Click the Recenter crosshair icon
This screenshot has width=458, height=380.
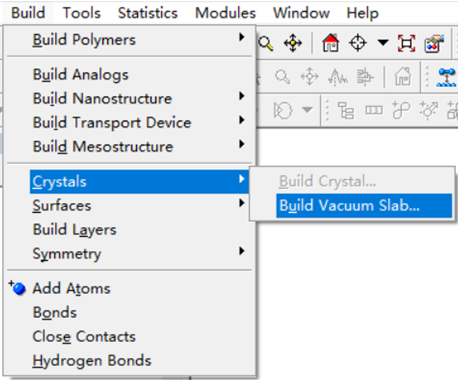pos(358,43)
